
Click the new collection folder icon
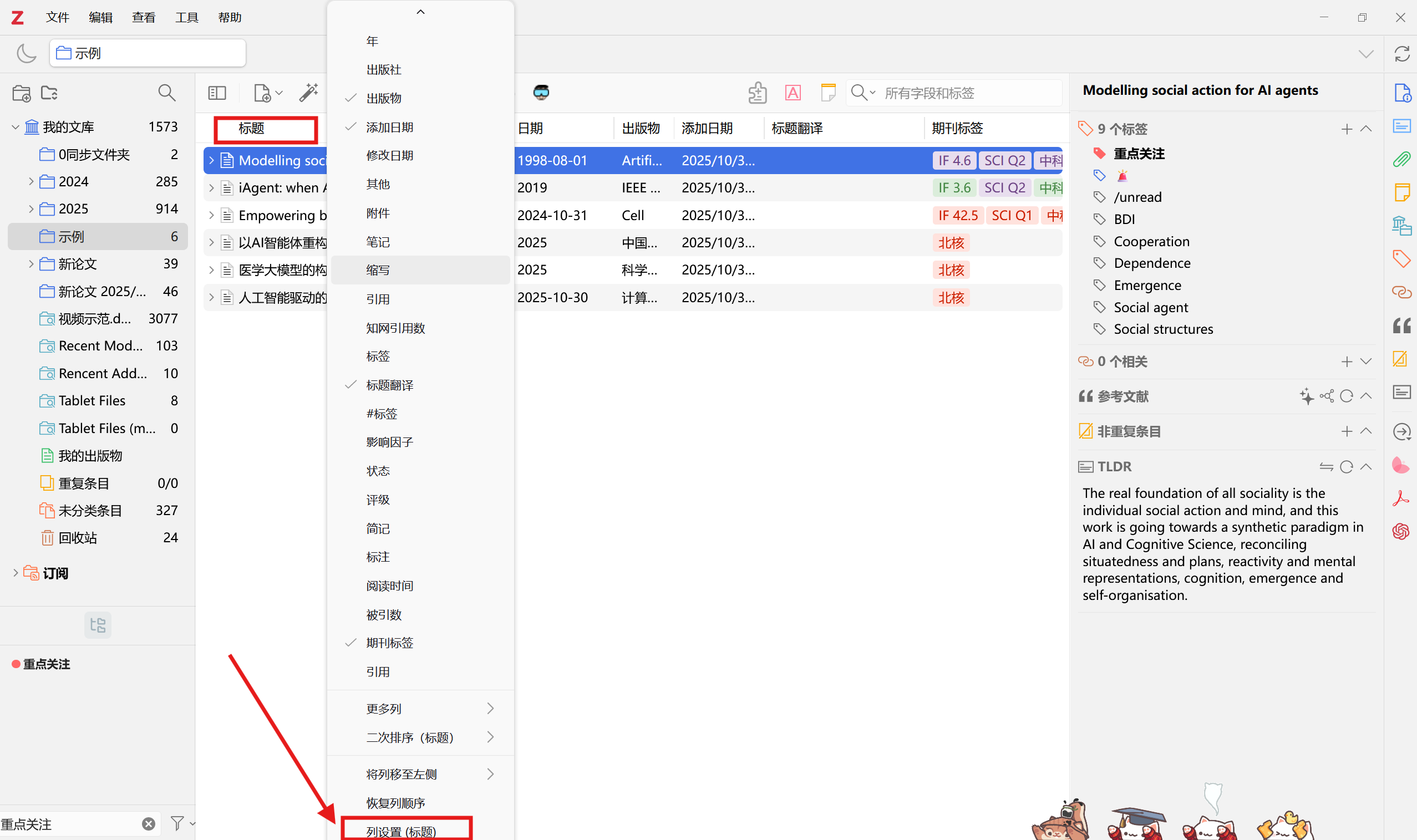[22, 93]
